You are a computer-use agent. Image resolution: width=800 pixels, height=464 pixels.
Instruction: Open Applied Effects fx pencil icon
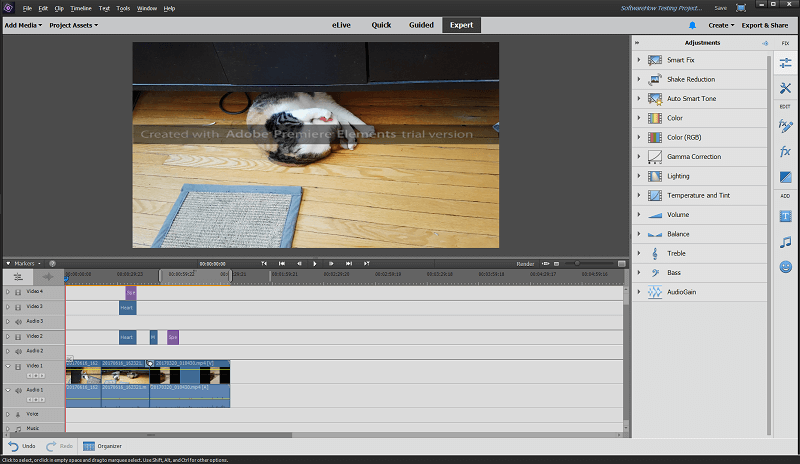pos(785,126)
